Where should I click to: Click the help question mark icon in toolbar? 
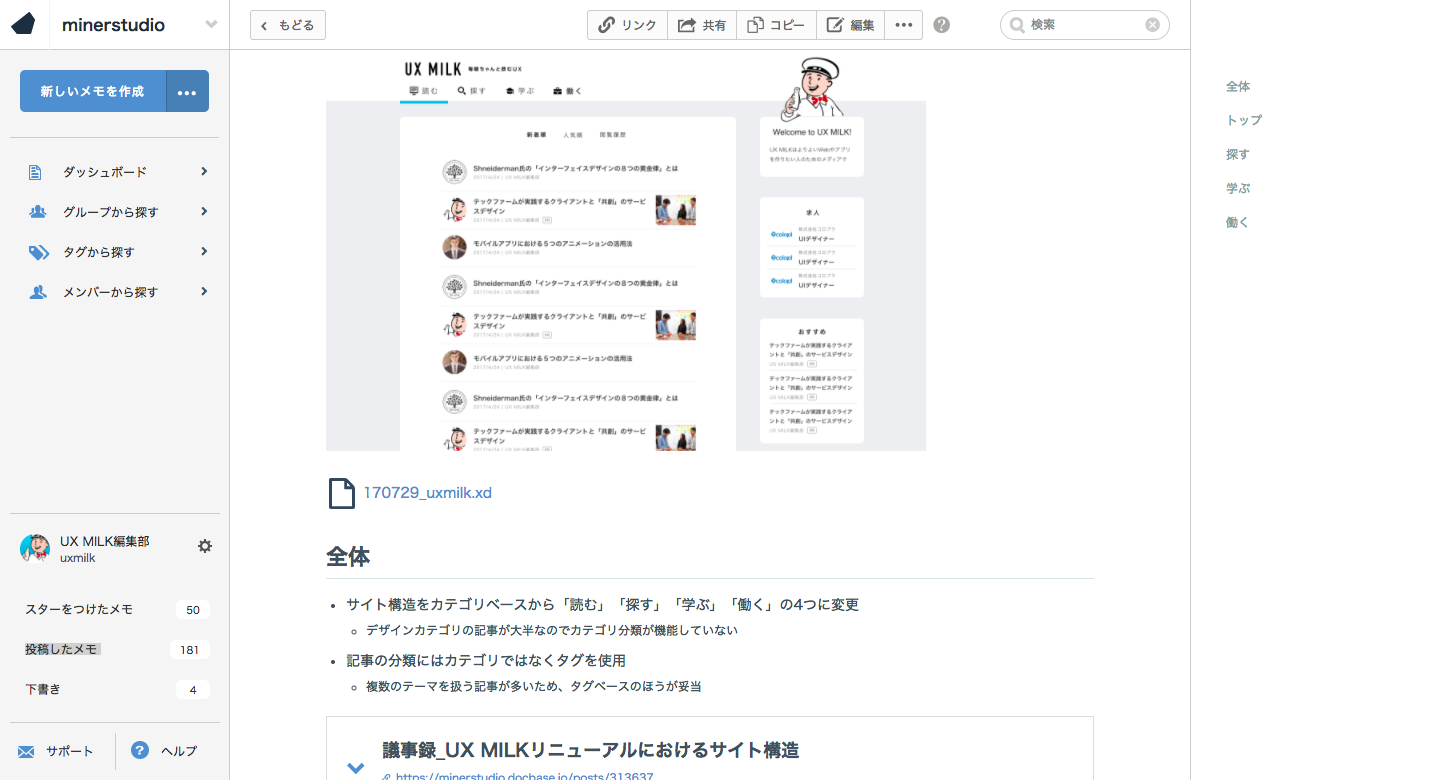(x=941, y=25)
